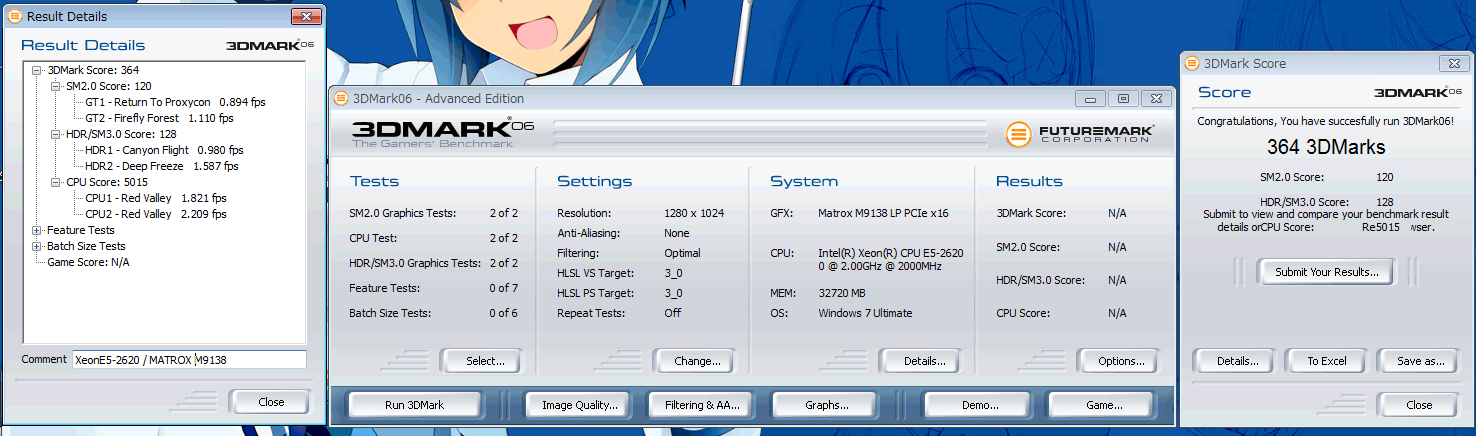
Task: Close the Result Details dialog via Close button
Action: (270, 402)
